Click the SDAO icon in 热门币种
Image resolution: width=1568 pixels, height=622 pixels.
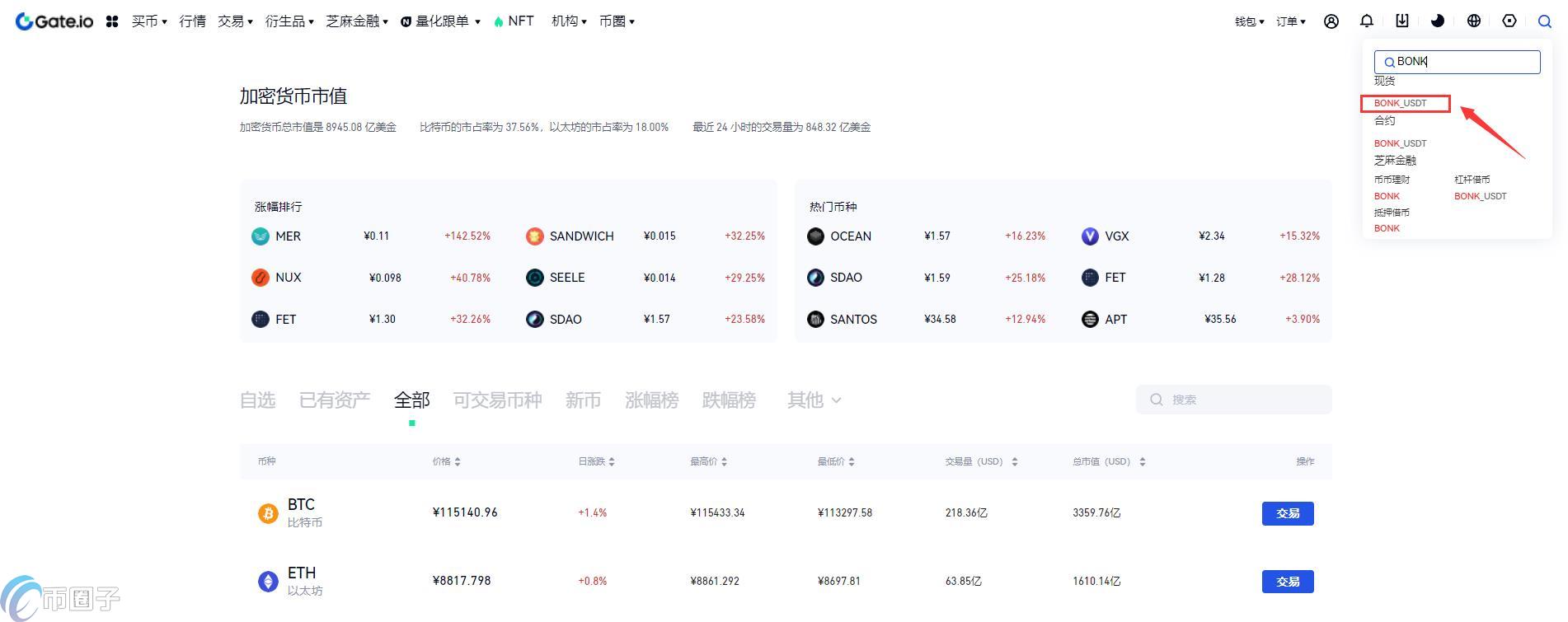[x=815, y=278]
